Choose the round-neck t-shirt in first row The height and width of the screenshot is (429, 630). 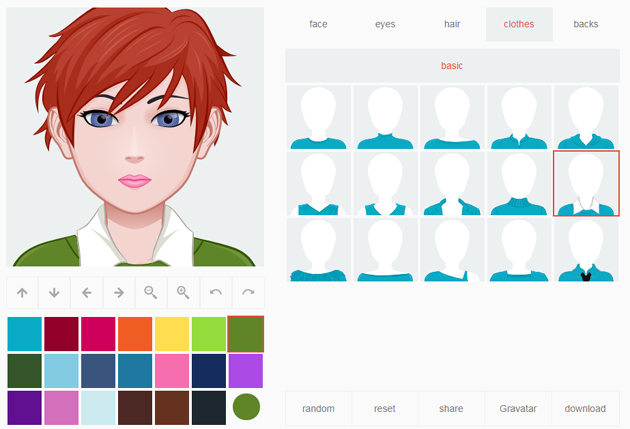tap(319, 117)
